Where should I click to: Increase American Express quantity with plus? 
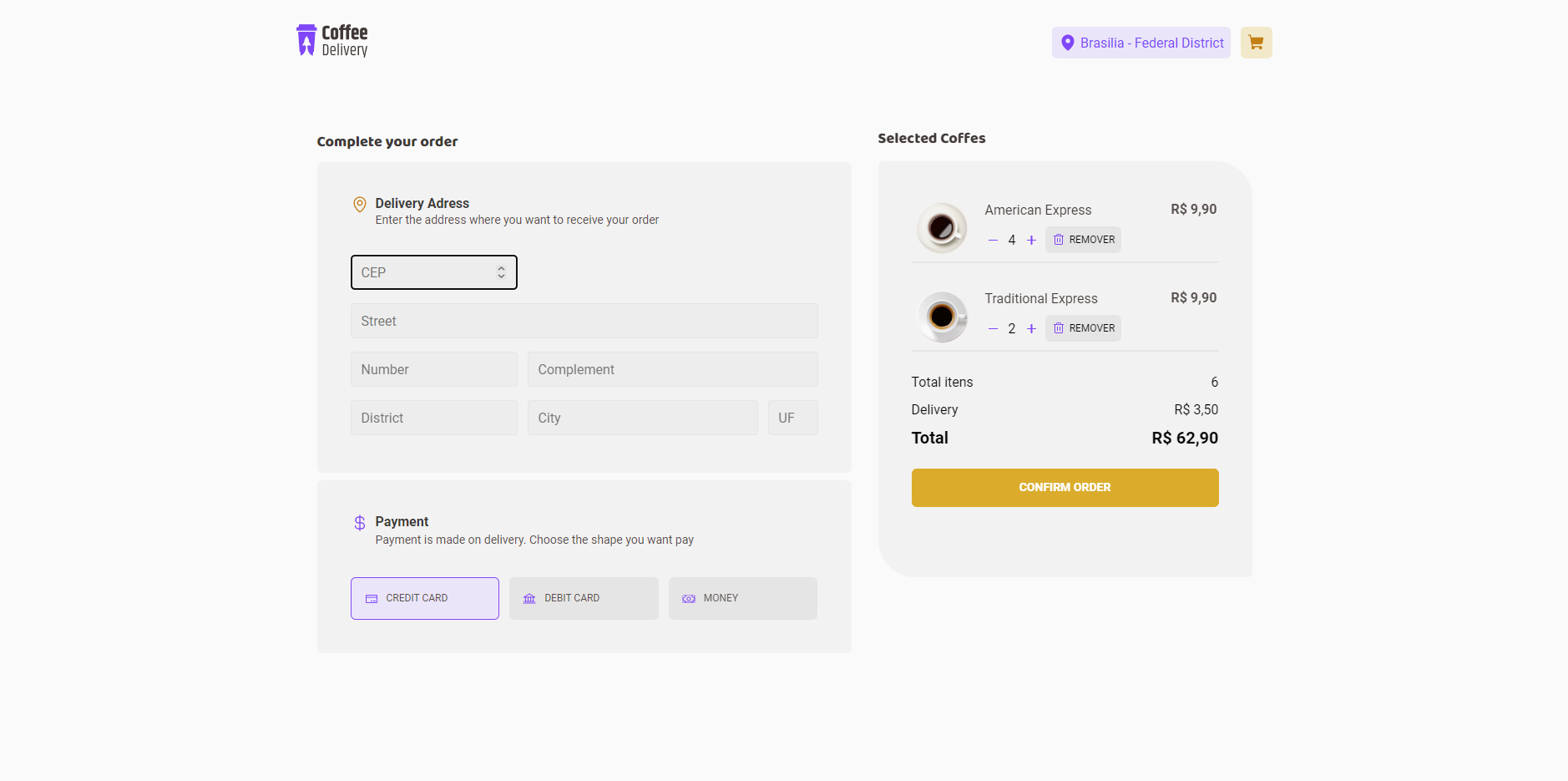[x=1031, y=240]
